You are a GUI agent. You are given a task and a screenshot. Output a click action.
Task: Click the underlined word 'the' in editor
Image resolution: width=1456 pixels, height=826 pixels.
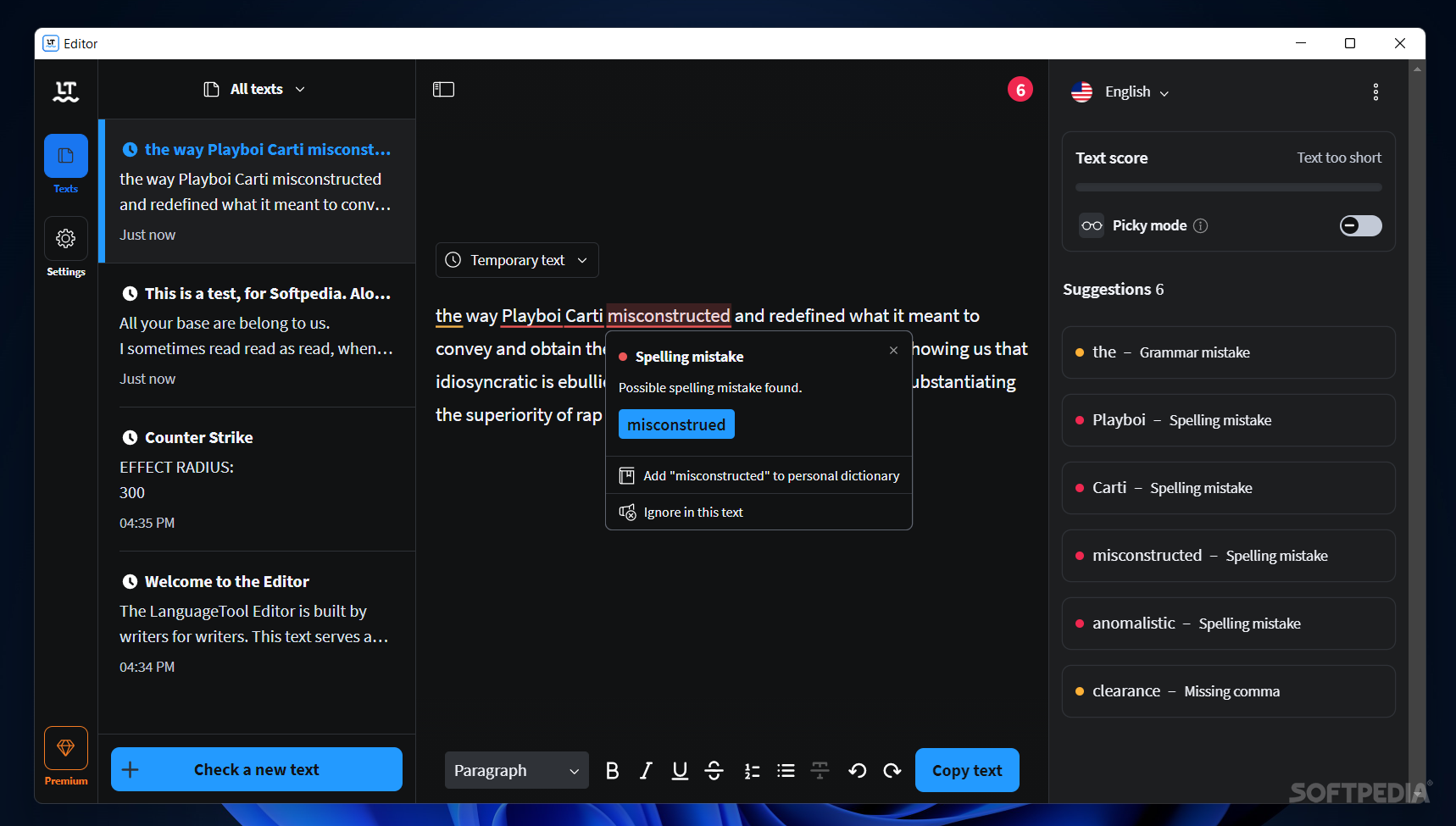[448, 316]
